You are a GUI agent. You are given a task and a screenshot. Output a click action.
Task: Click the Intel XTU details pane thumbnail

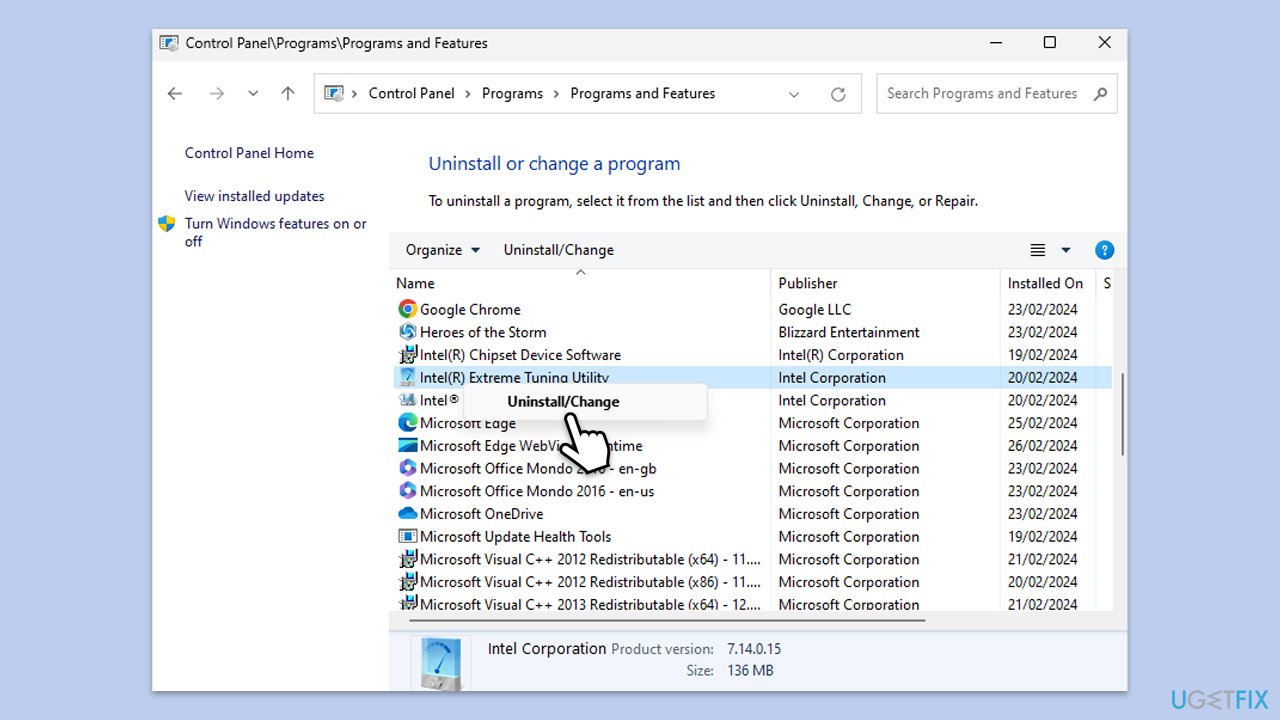[440, 664]
